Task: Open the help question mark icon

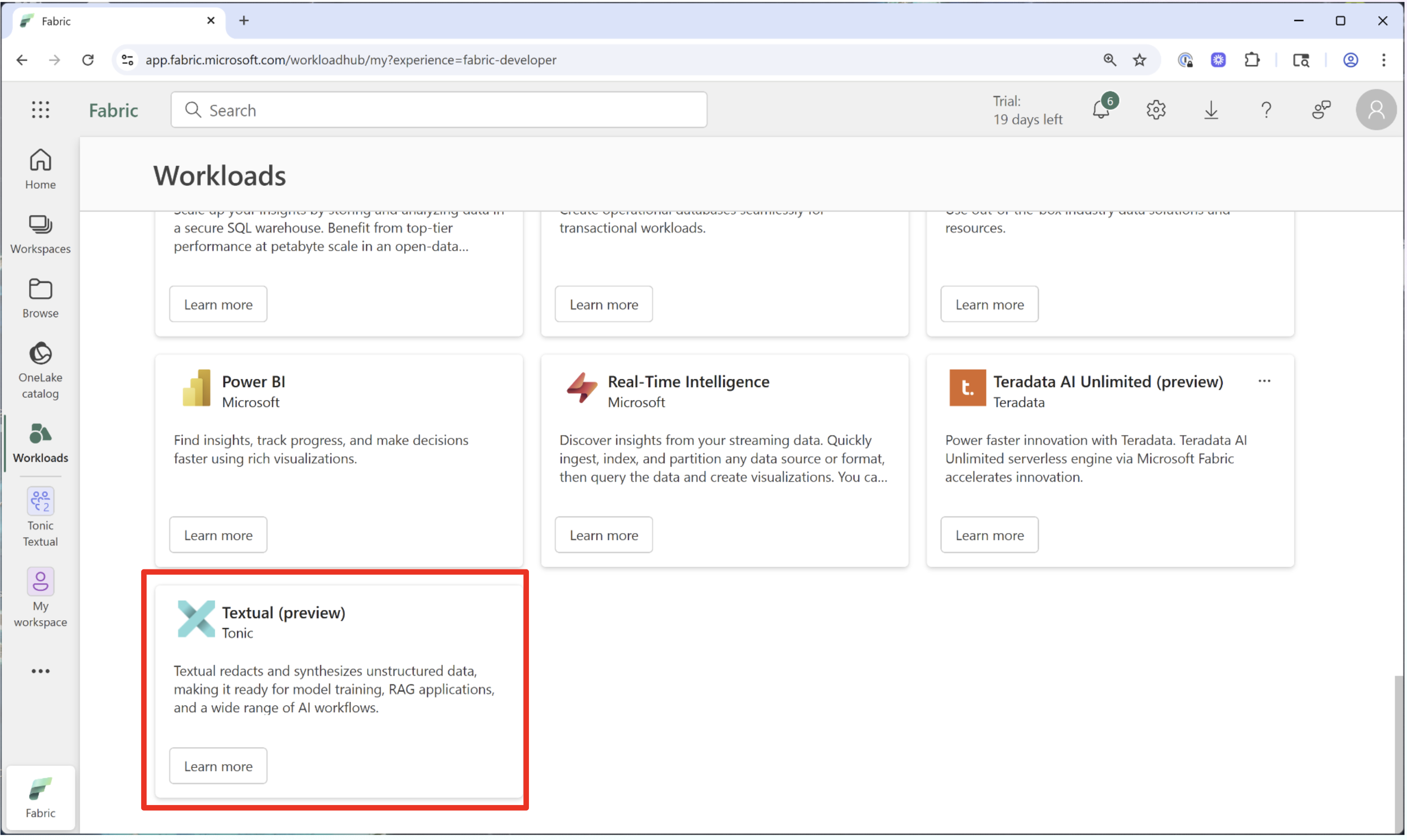Action: (x=1266, y=110)
